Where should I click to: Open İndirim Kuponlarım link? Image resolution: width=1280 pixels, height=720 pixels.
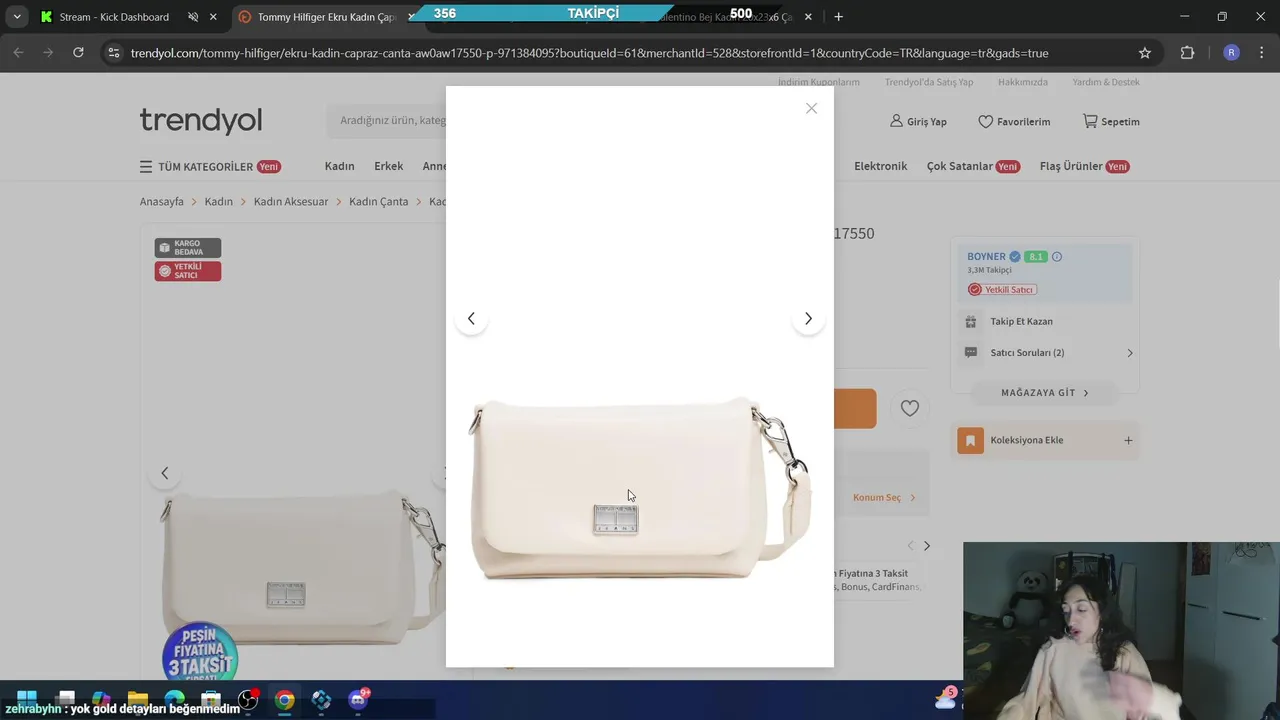click(819, 82)
